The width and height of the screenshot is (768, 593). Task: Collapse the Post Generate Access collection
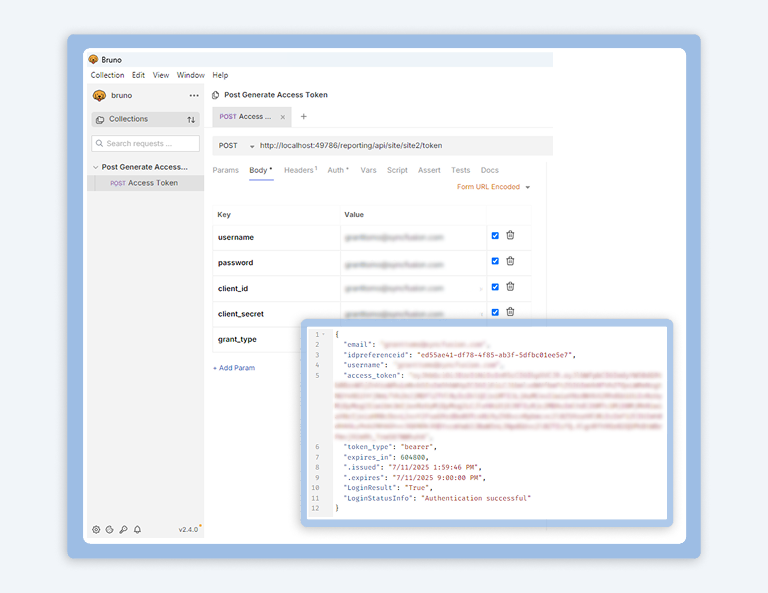coord(96,167)
